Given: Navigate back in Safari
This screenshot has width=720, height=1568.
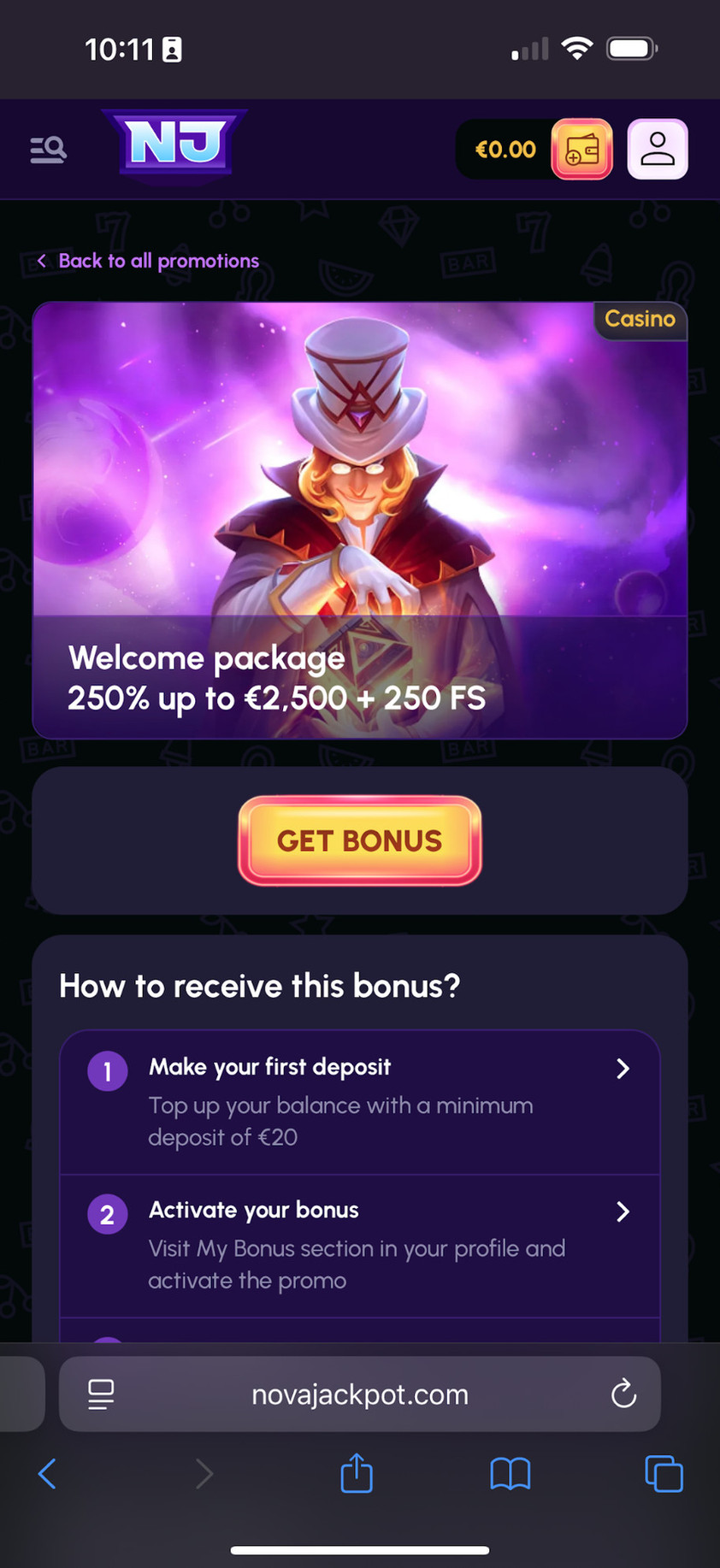Looking at the screenshot, I should click(47, 1474).
